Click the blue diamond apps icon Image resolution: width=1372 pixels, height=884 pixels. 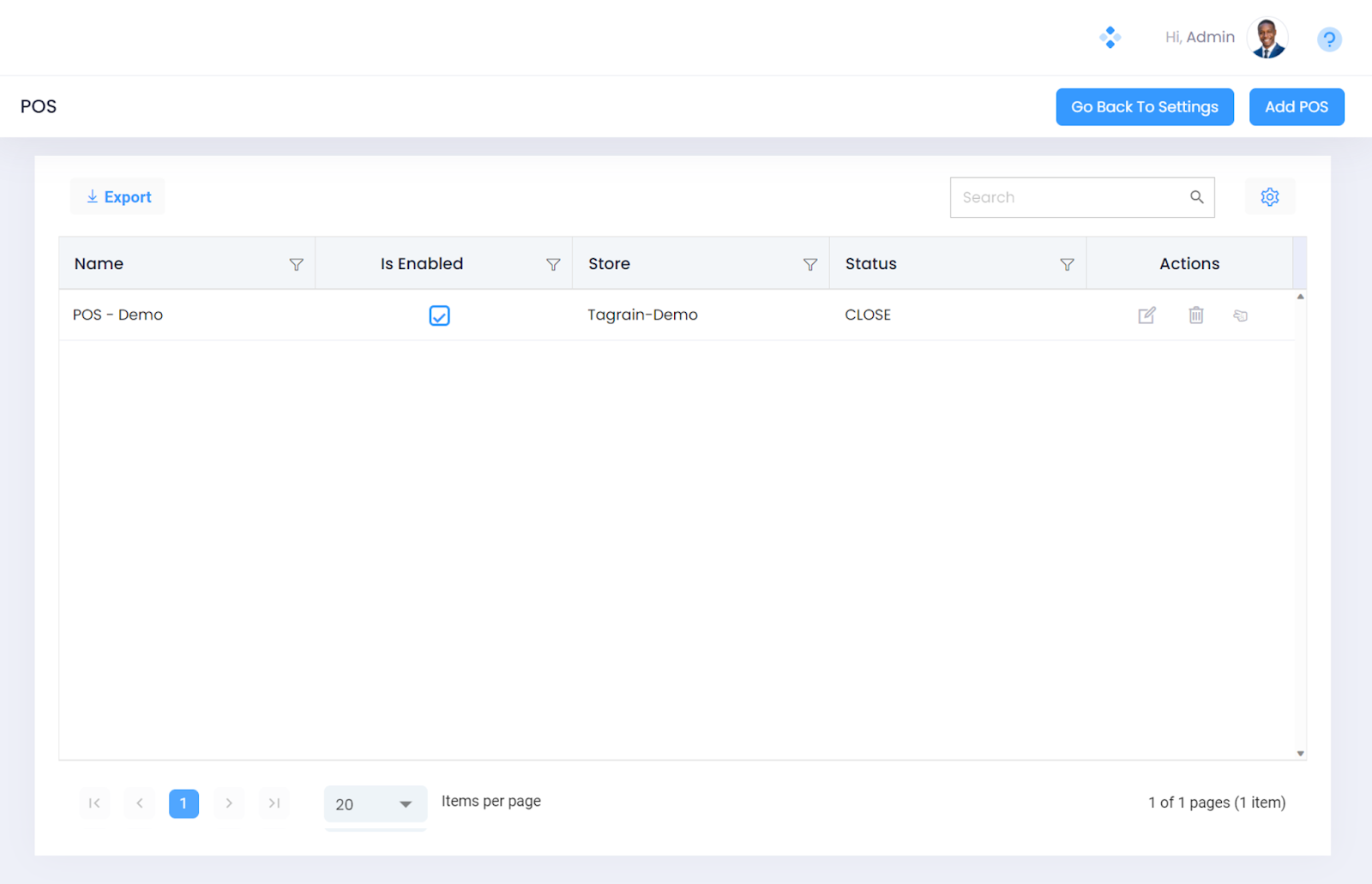(1110, 38)
